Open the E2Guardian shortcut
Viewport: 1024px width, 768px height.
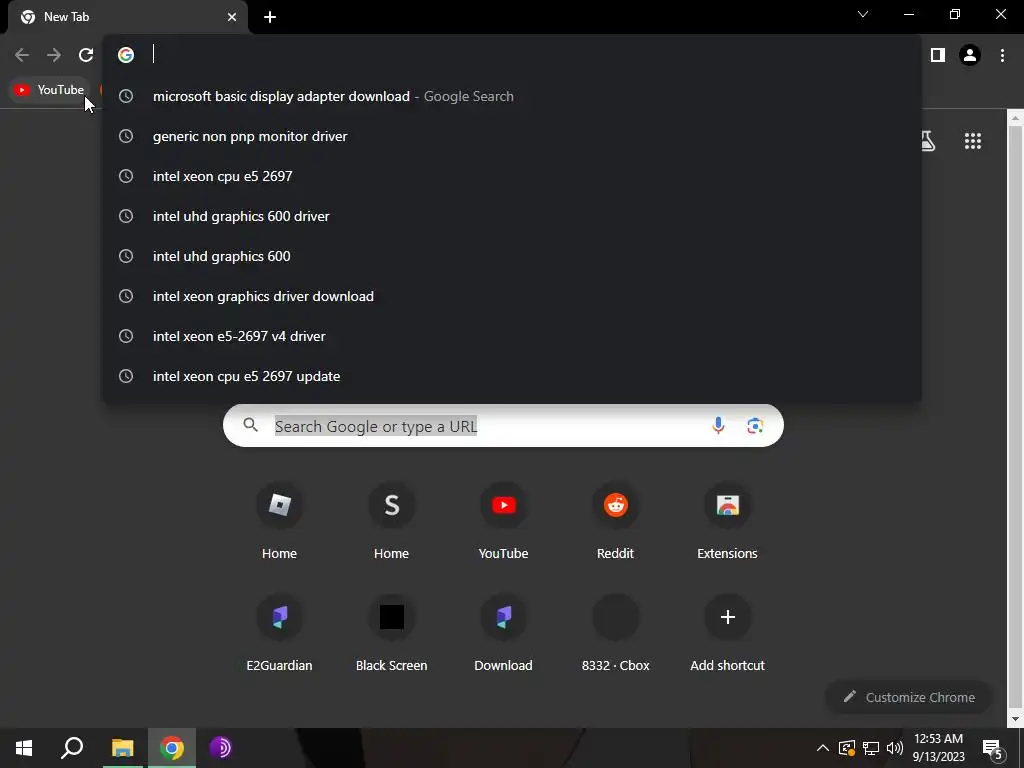[x=280, y=633]
